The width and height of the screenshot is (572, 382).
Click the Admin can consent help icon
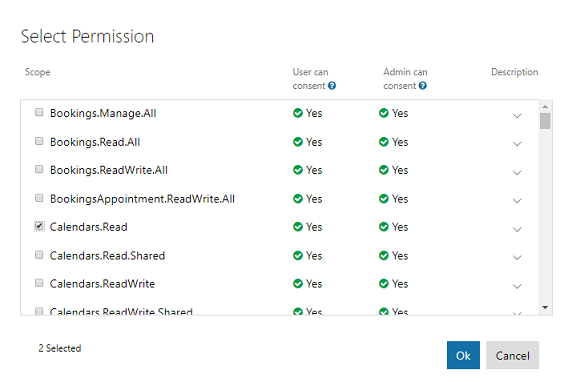coord(422,86)
